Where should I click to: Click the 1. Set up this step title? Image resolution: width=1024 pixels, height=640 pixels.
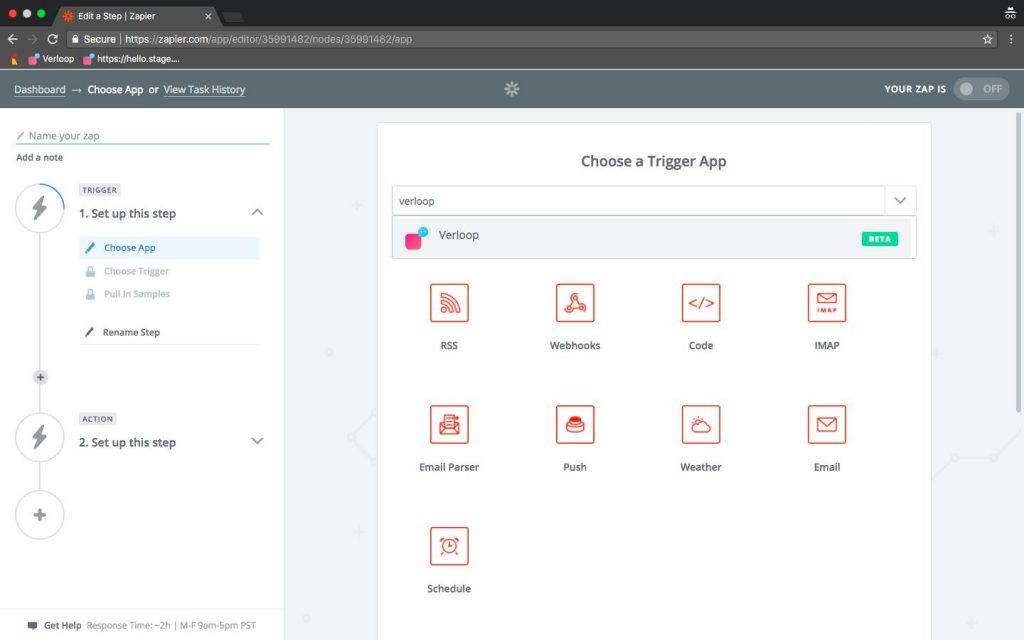coord(127,213)
